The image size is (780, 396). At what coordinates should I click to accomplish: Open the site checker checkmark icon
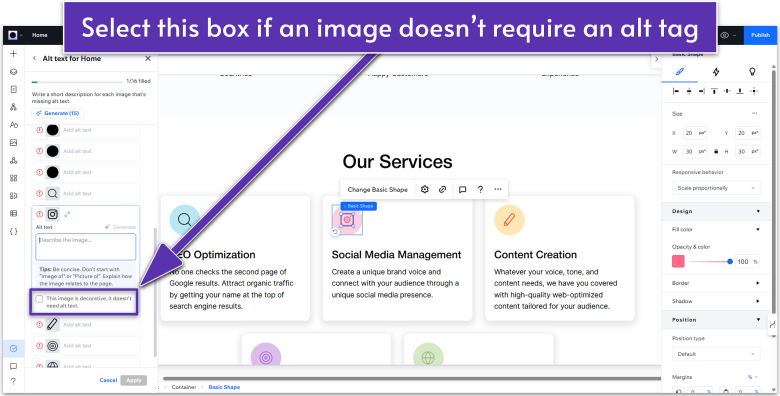pyautogui.click(x=13, y=349)
